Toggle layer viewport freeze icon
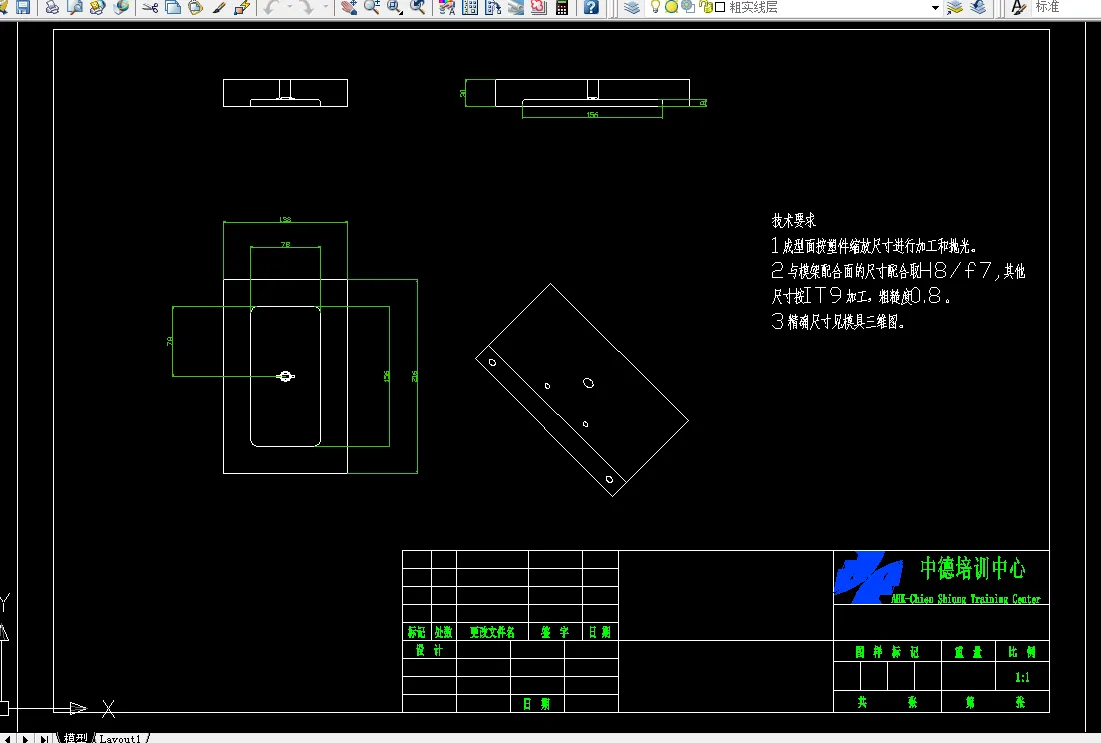 [688, 7]
